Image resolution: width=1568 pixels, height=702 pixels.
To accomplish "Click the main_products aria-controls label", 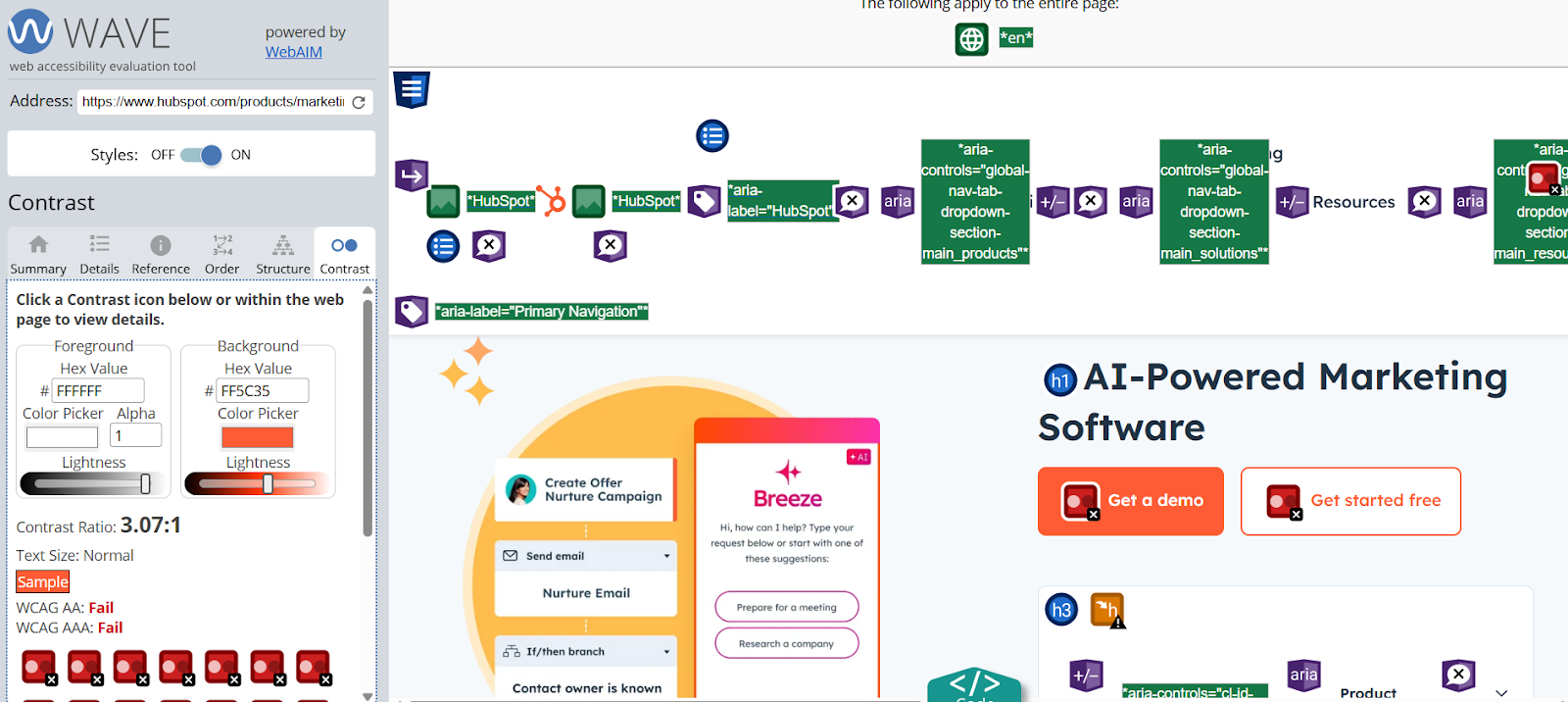I will [x=975, y=202].
